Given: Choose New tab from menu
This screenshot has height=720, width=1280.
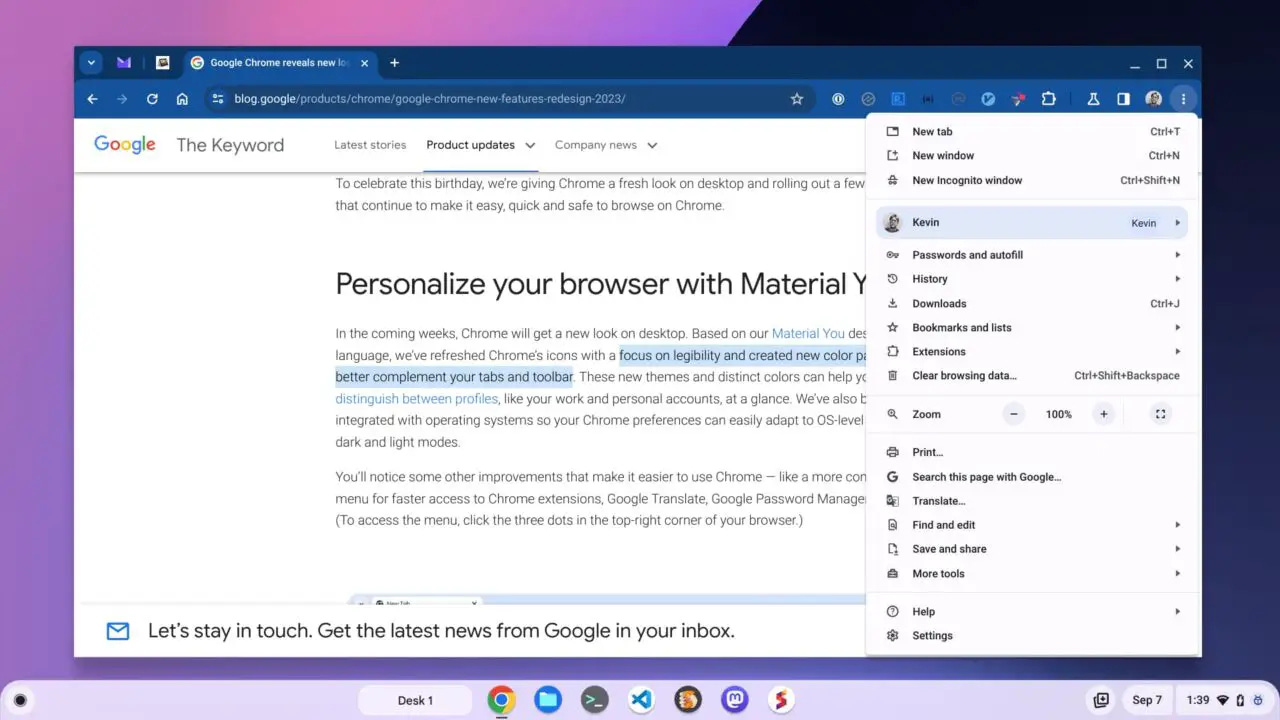Looking at the screenshot, I should click(x=1032, y=131).
